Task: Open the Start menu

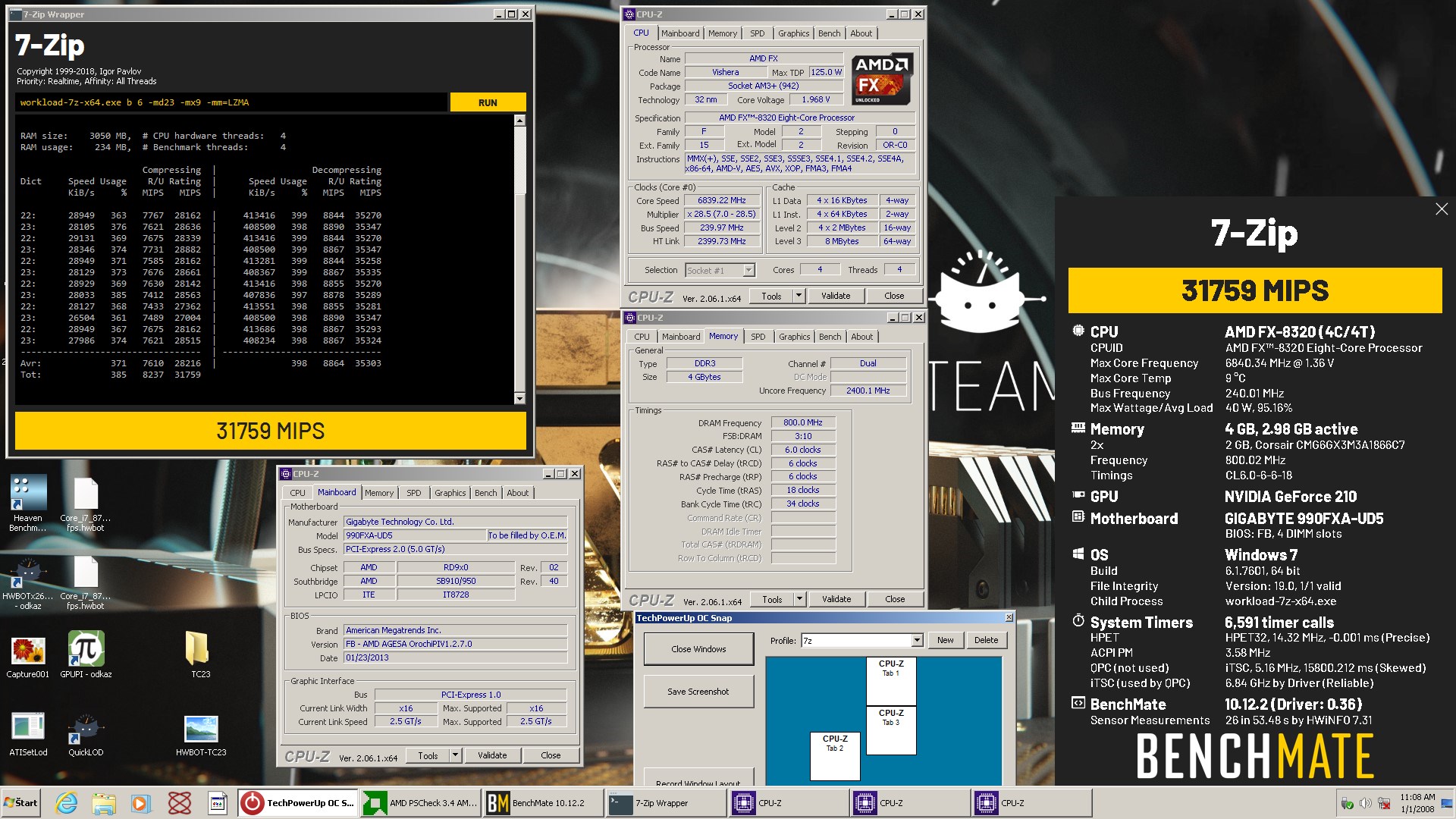Action: click(x=21, y=802)
